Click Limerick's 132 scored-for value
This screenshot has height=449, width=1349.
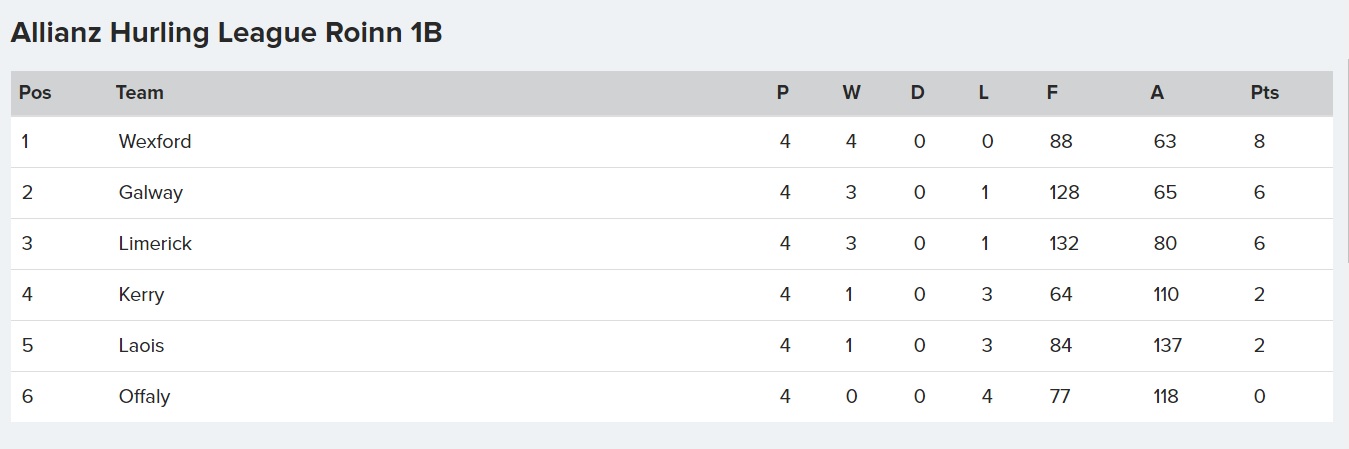point(1064,243)
